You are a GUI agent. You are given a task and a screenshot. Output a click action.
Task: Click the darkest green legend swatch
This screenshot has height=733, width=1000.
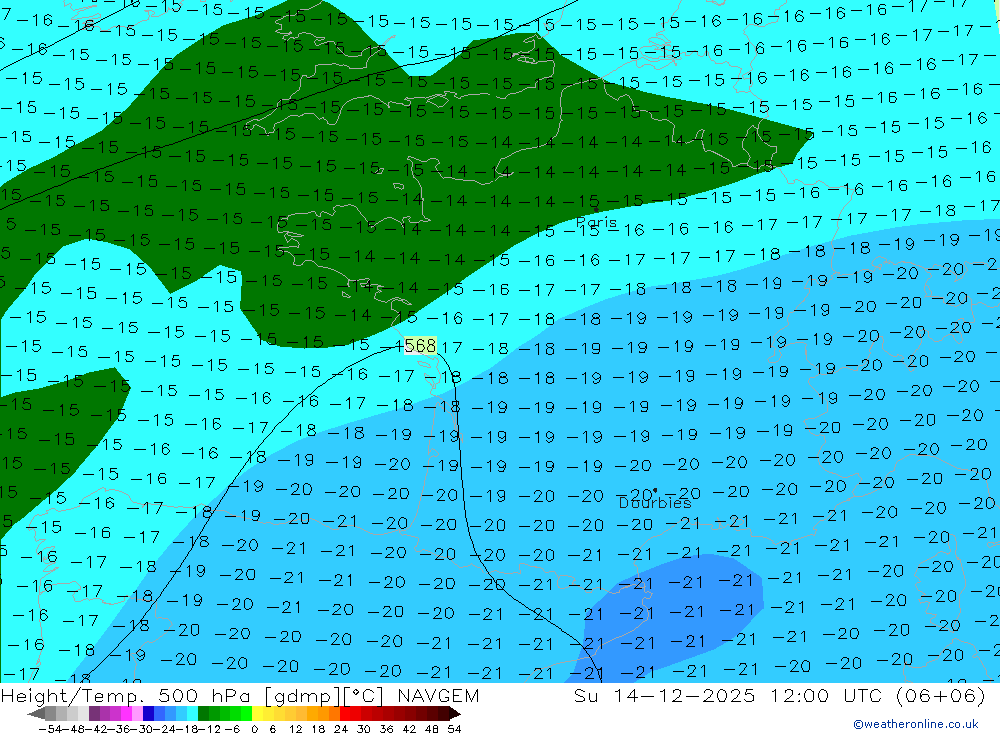point(203,714)
